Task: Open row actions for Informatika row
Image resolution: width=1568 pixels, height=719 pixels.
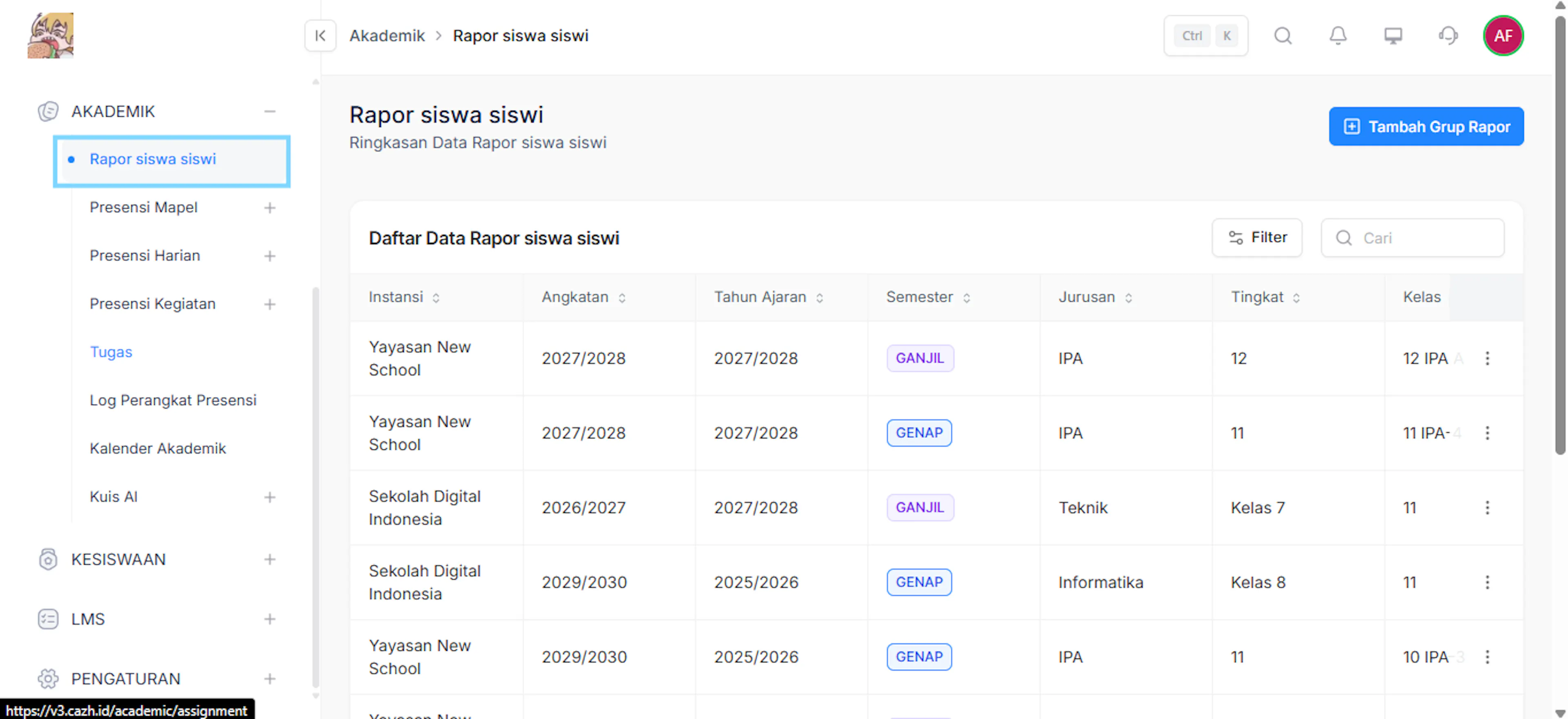Action: coord(1486,583)
